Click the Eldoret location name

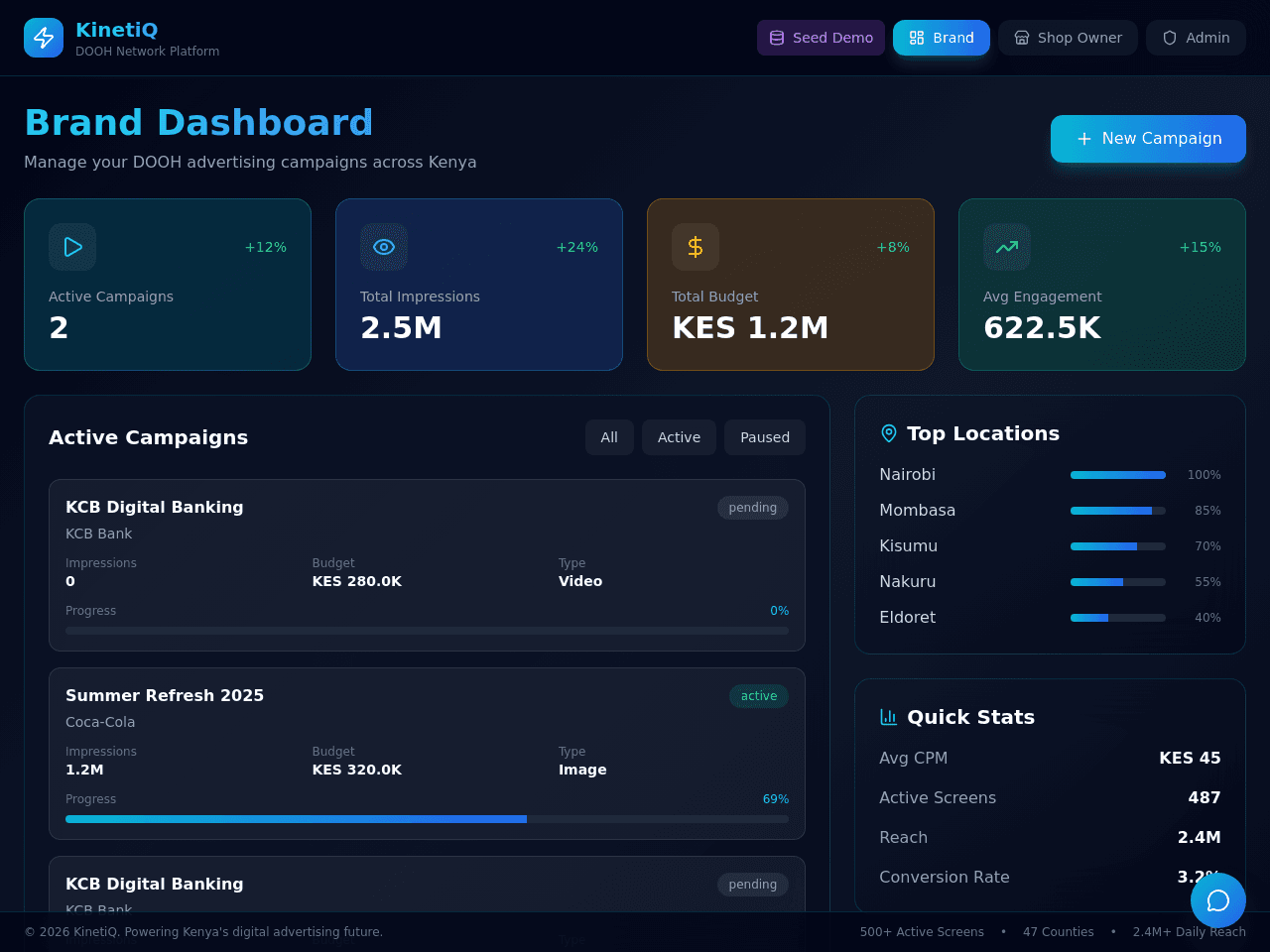[907, 618]
